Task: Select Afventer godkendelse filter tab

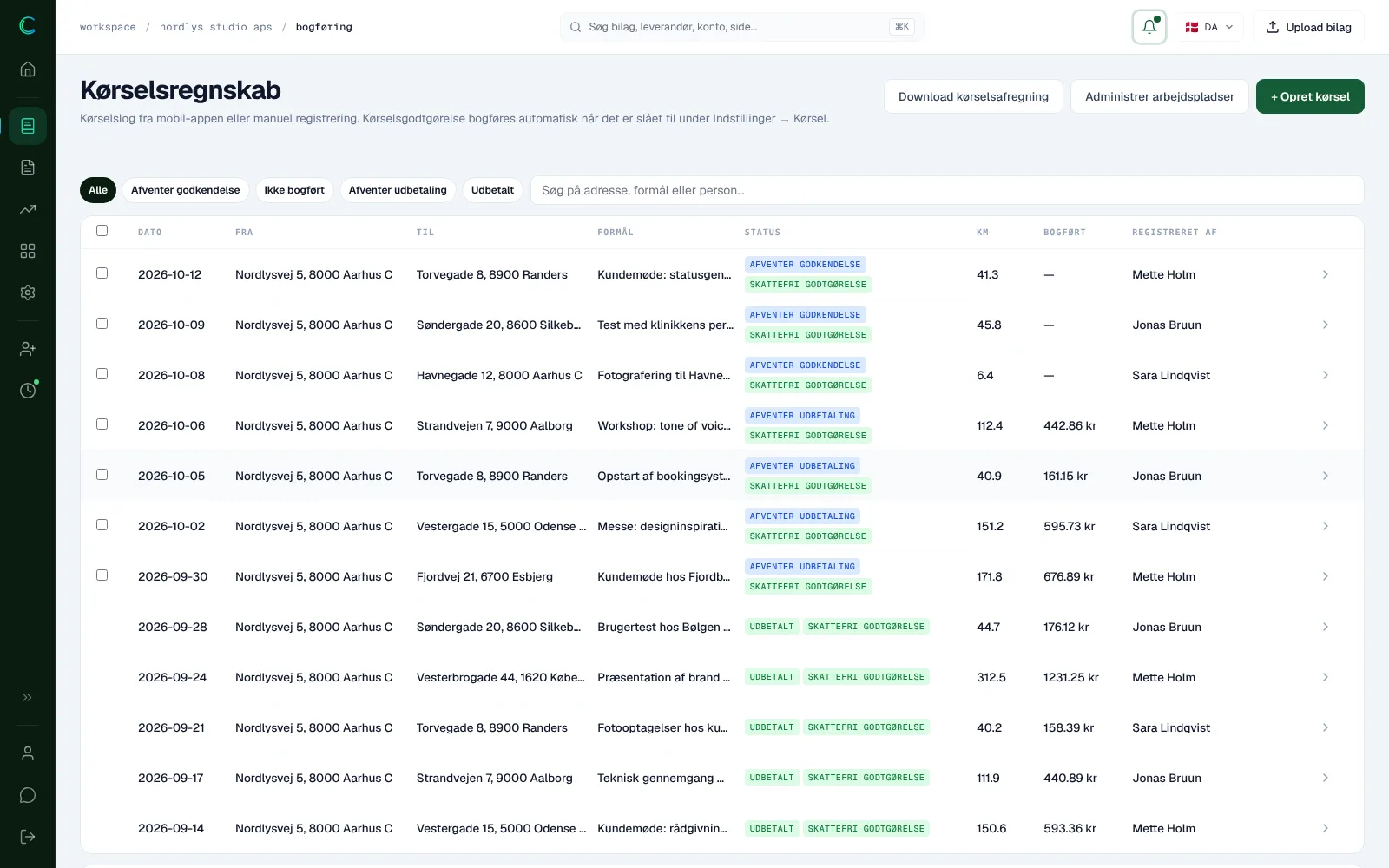Action: coord(186,190)
